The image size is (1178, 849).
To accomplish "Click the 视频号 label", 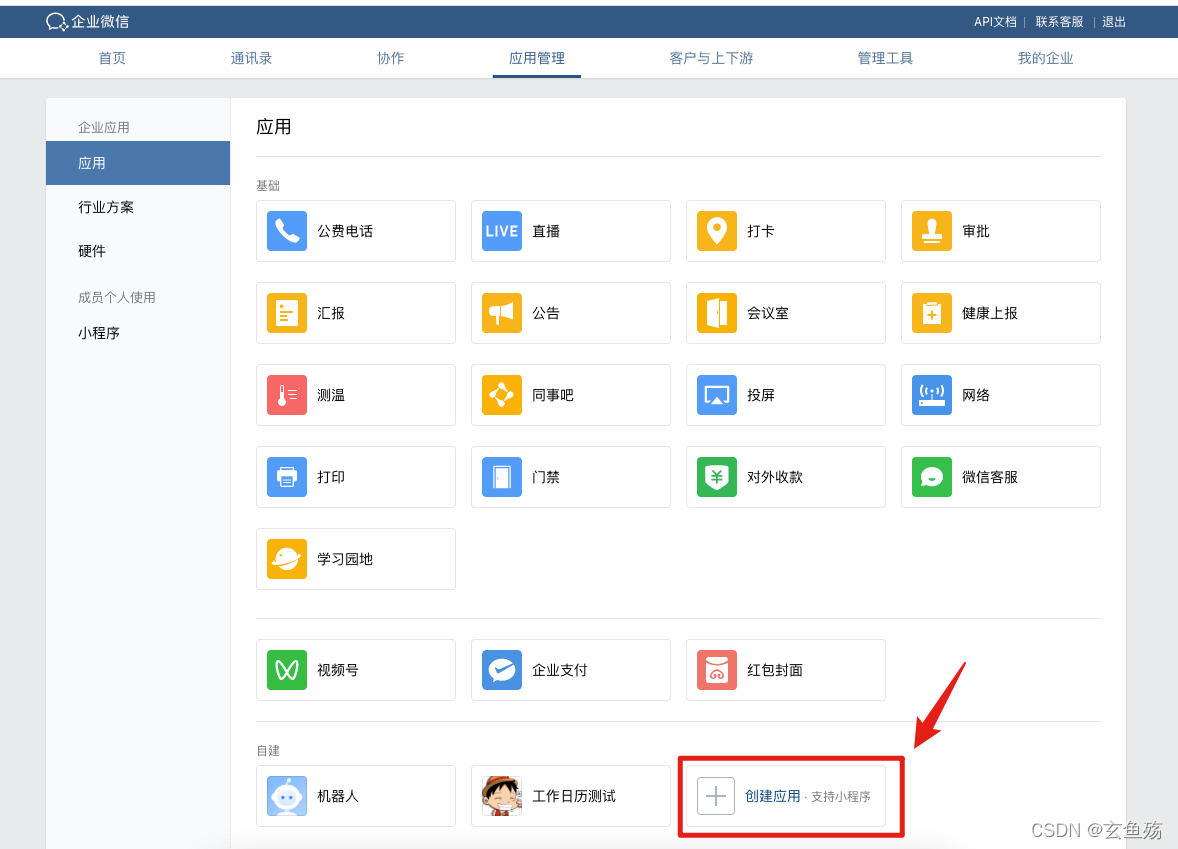I will [338, 669].
